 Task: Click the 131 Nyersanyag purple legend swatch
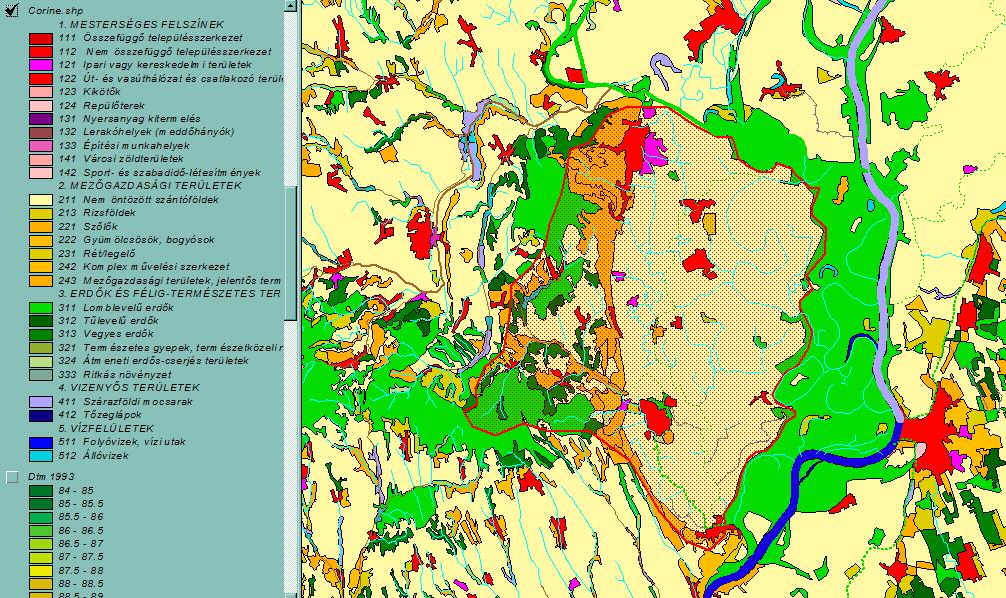tap(40, 118)
